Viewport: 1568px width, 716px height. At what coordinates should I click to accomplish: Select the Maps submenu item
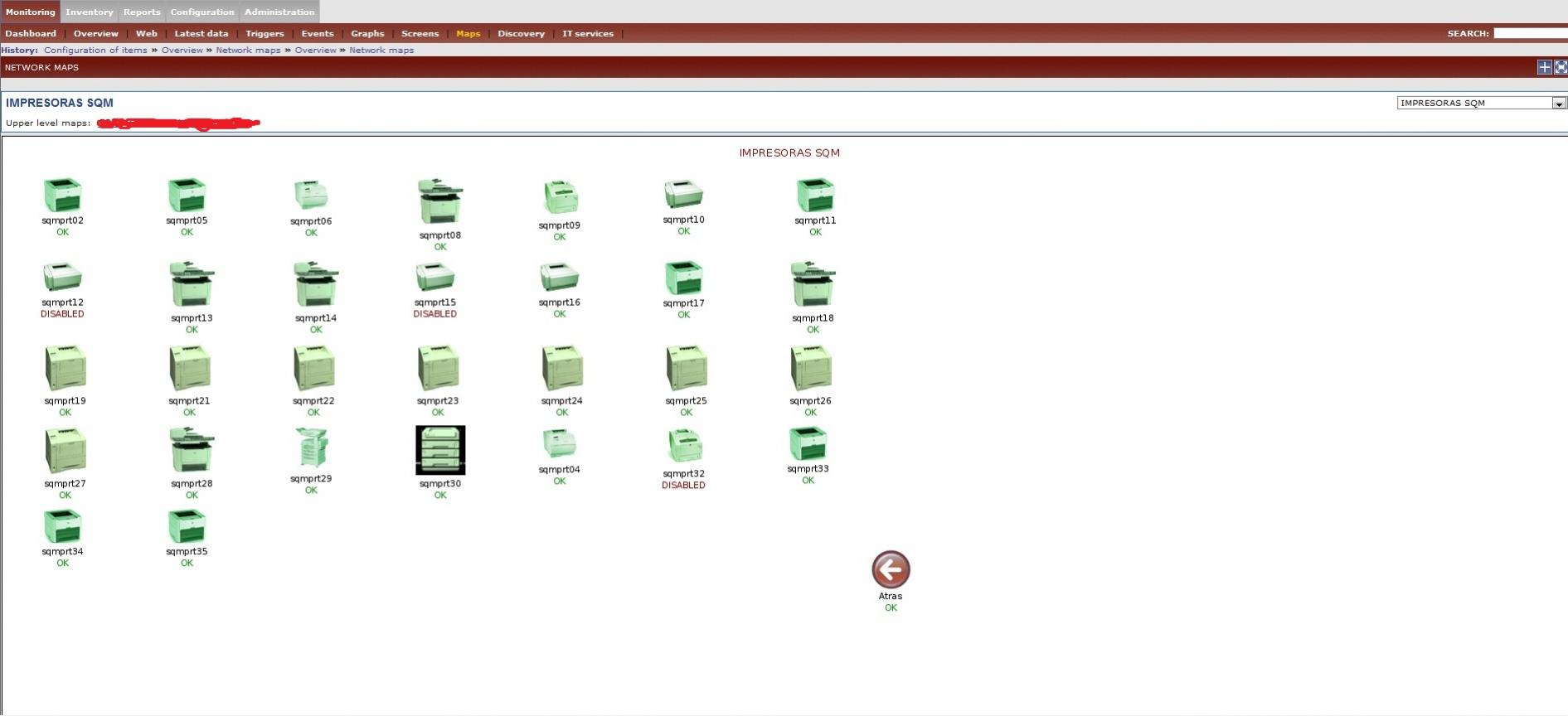468,33
